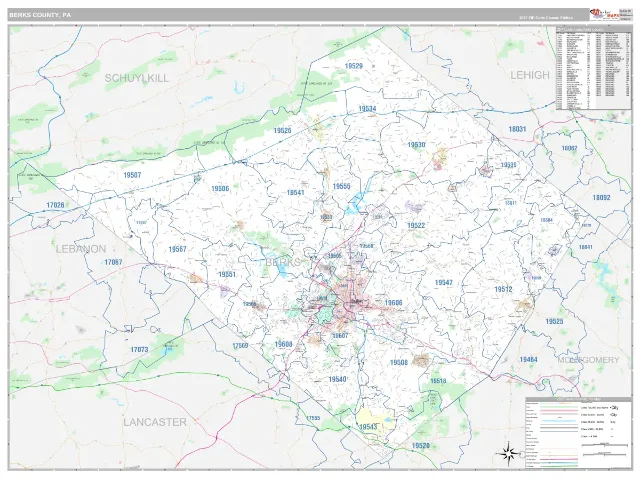Image resolution: width=640 pixels, height=480 pixels.
Task: Click ZIP code 18031 label
Action: [517, 129]
